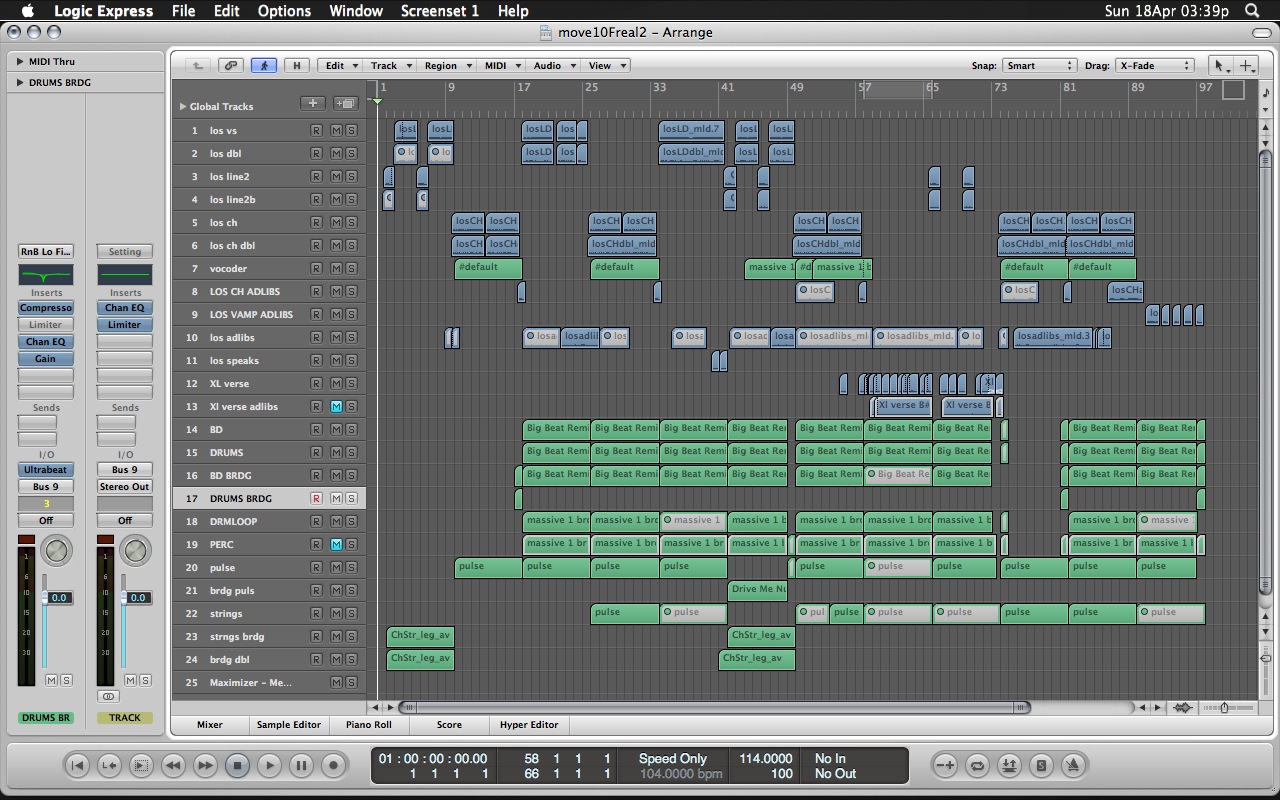Click the Play from Selection transport button
The image size is (1280, 800).
141,766
